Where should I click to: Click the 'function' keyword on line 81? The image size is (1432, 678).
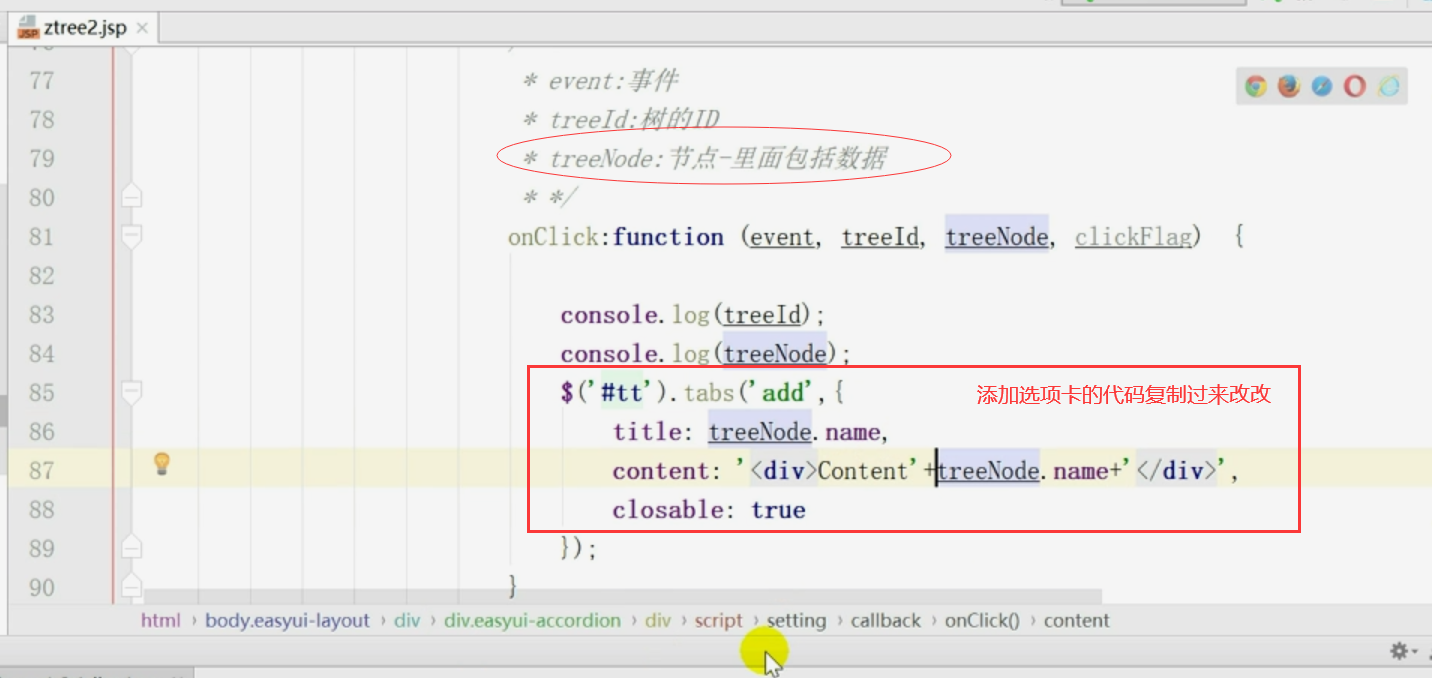click(x=668, y=237)
